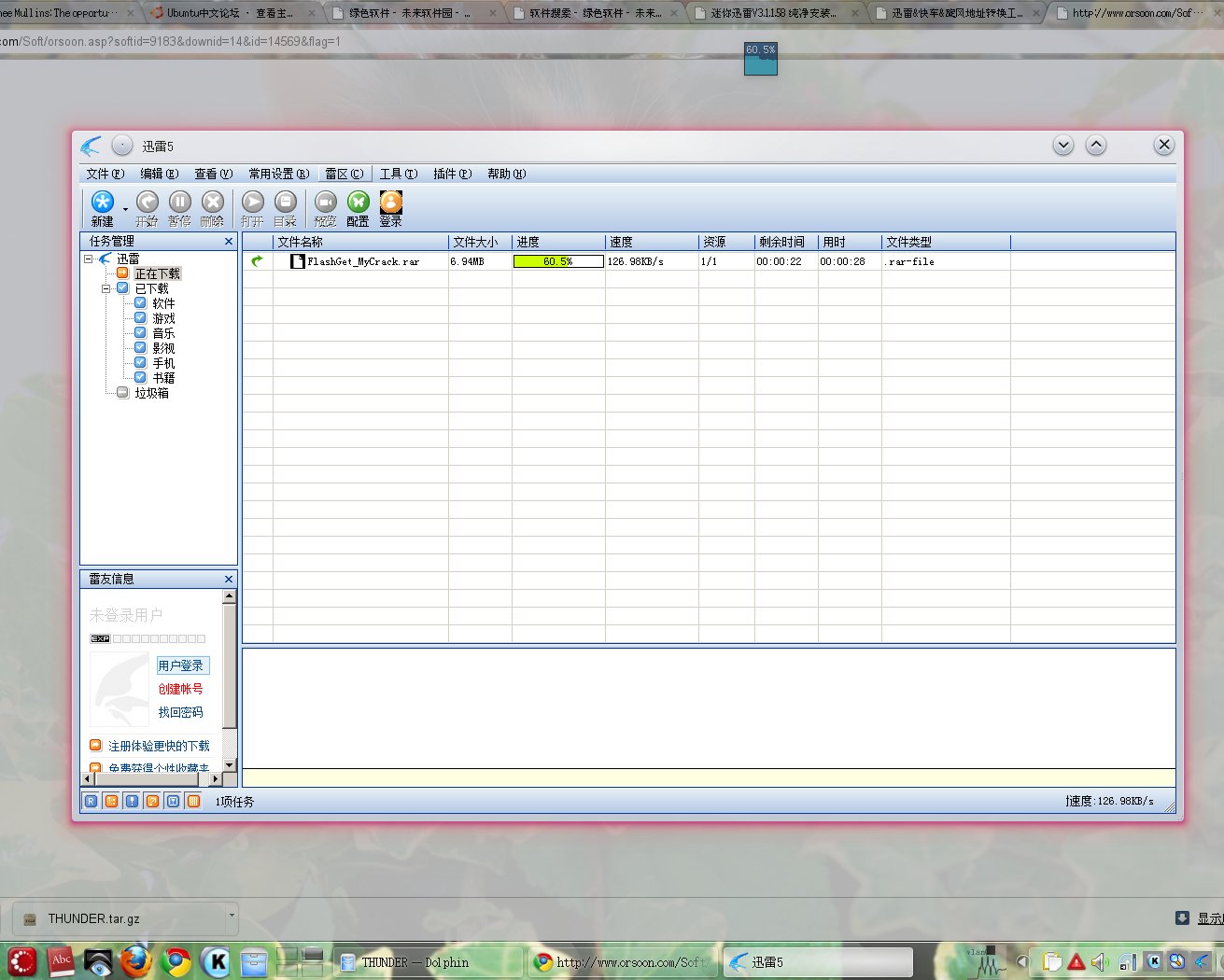
Task: Click the 配置 (Configure) toolbar icon
Action: tap(358, 203)
